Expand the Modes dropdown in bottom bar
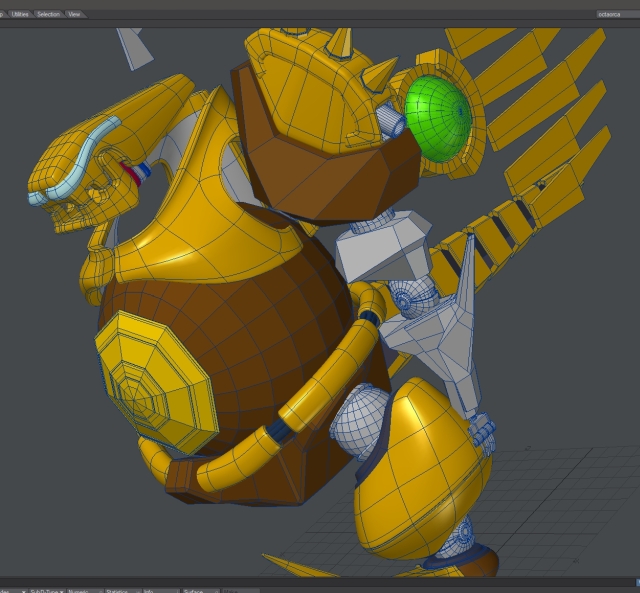The height and width of the screenshot is (593, 640). [x=10, y=590]
